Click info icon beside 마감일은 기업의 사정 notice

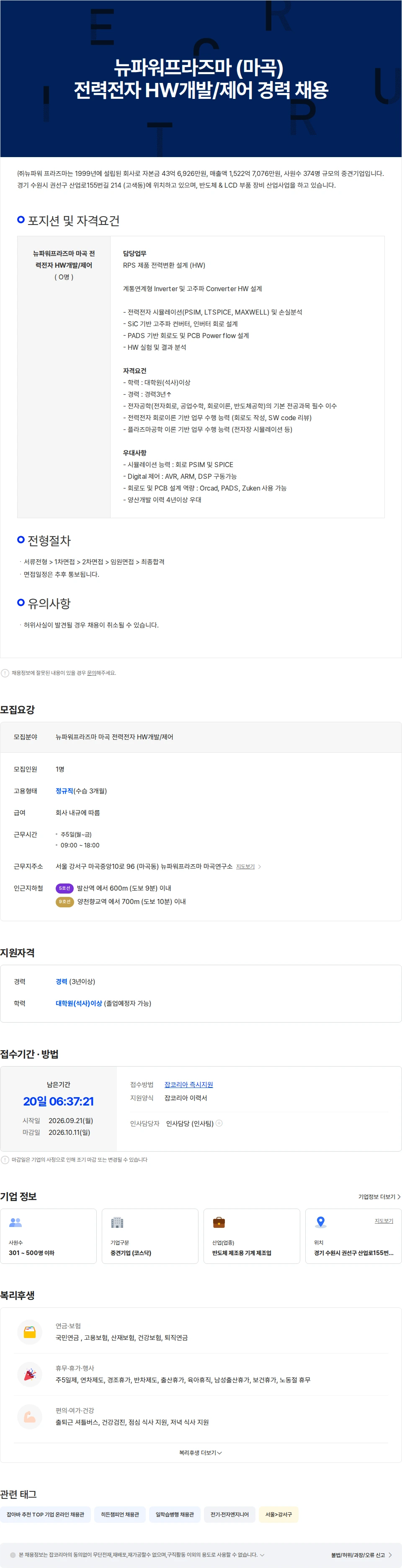[x=5, y=1160]
